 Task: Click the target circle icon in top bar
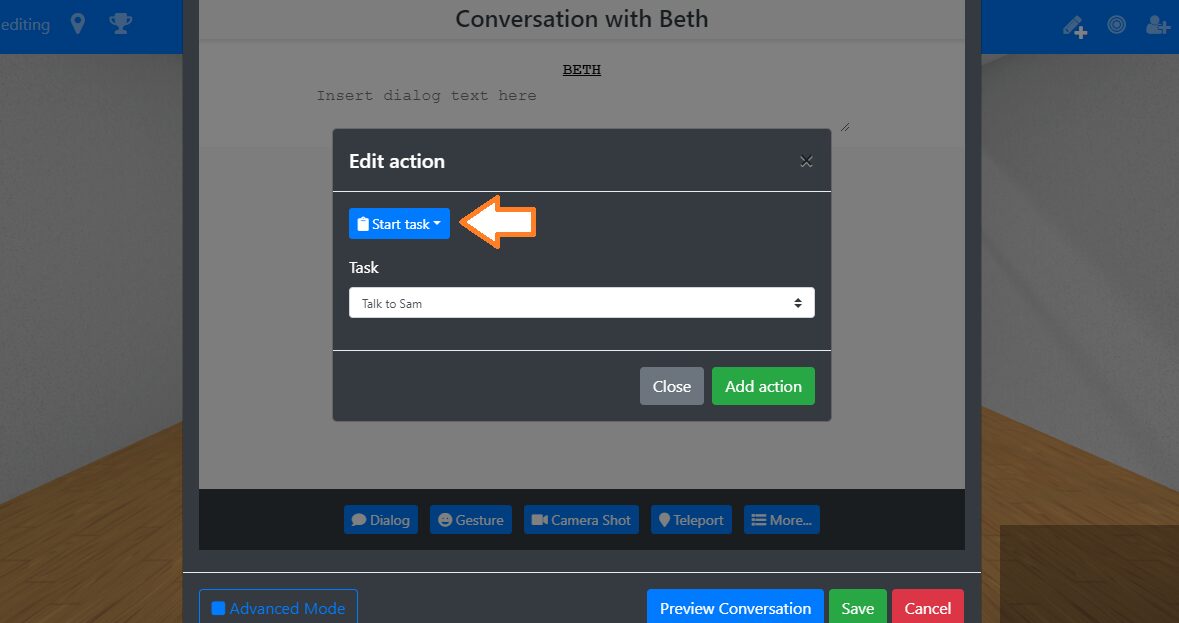coord(1117,25)
